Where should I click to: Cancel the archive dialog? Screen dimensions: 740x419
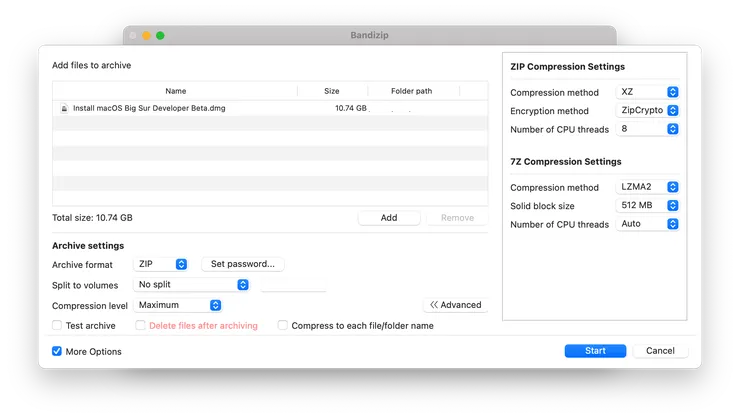coord(660,351)
